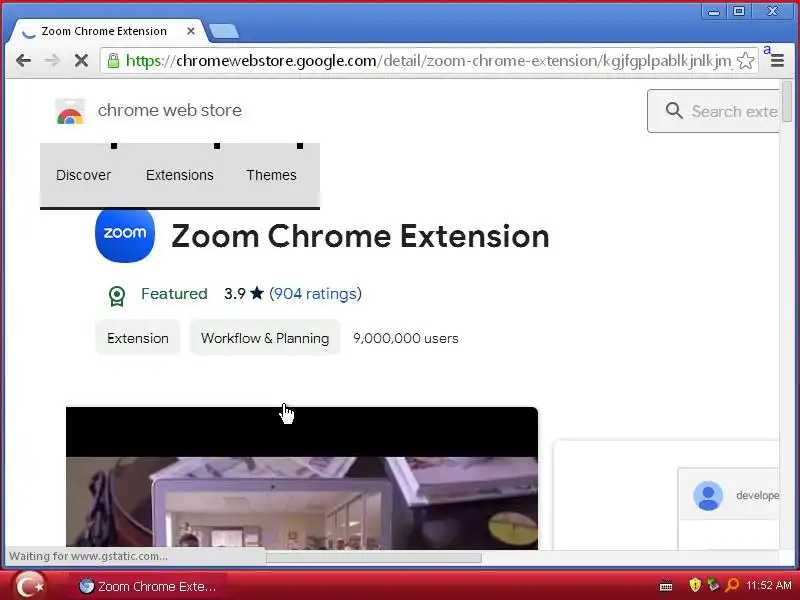Click the green padlock security icon

click(x=113, y=61)
